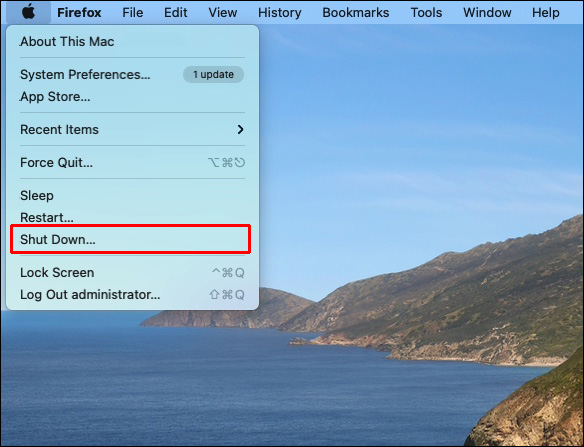The image size is (584, 447).
Task: Open About This Mac
Action: (132, 41)
